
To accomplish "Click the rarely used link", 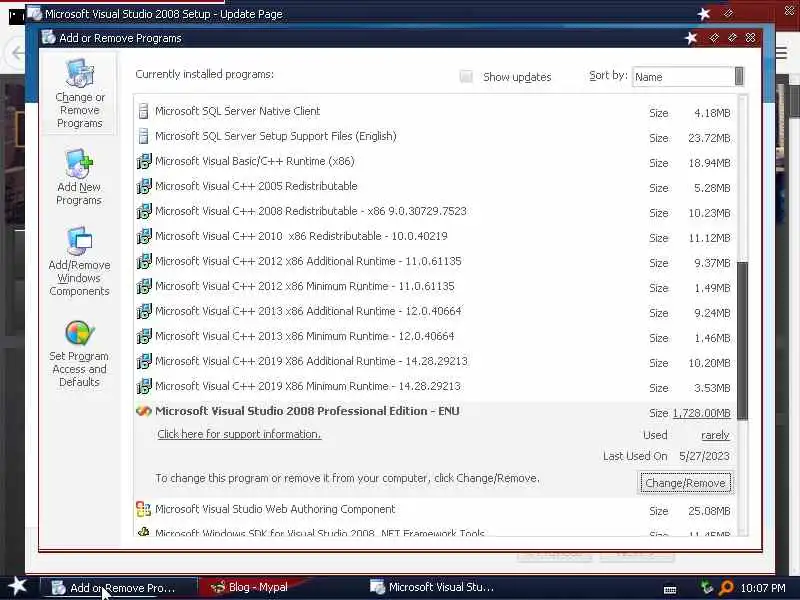I will tap(715, 435).
